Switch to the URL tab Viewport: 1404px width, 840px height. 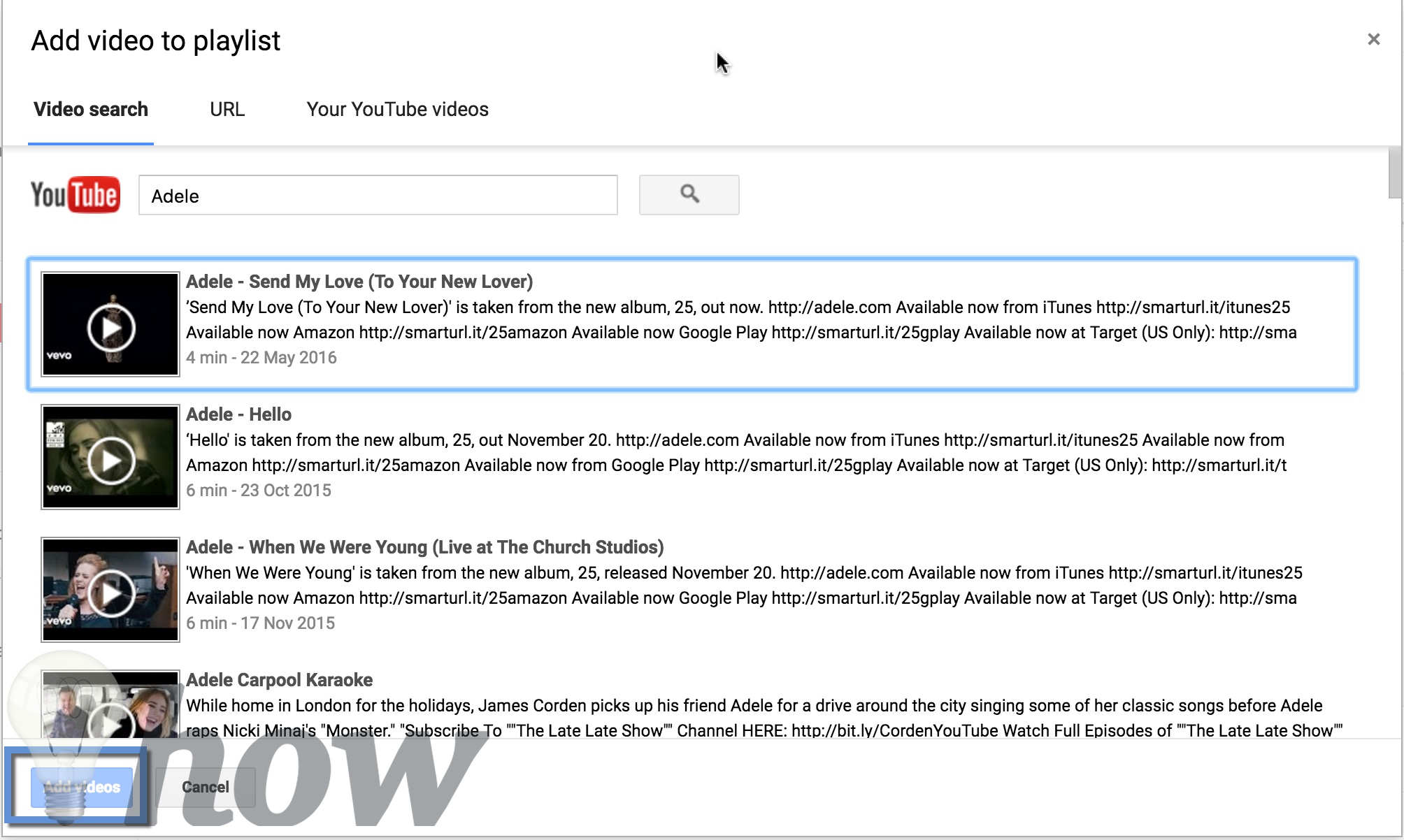coord(224,109)
